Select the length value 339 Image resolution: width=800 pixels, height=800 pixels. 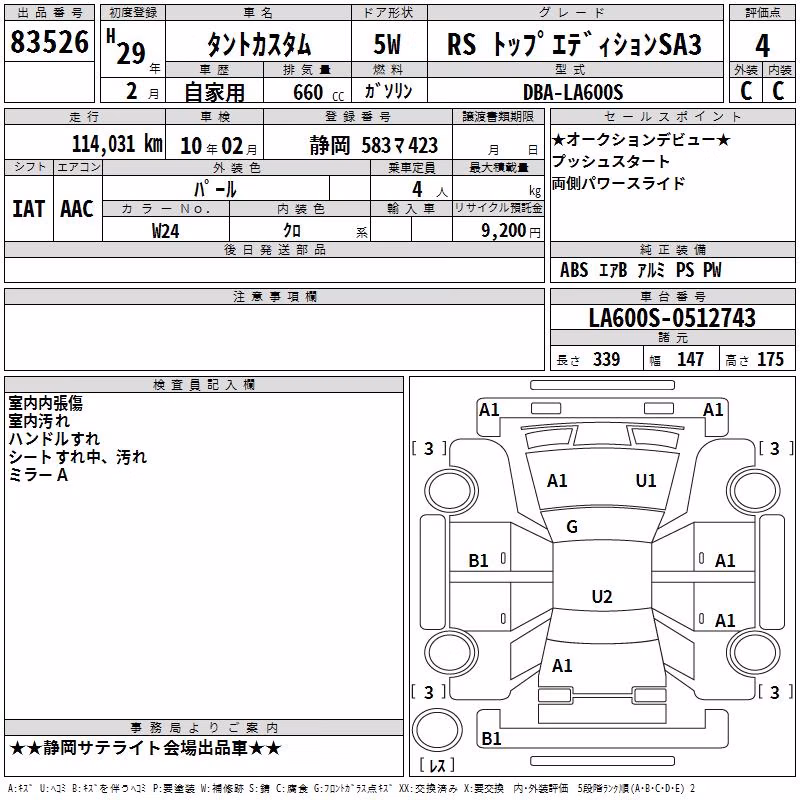(606, 359)
